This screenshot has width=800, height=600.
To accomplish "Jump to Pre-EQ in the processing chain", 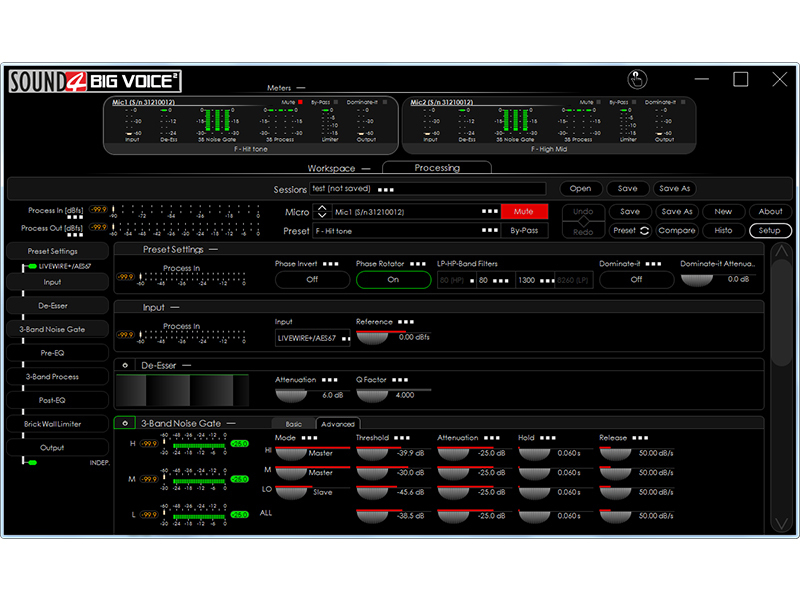I will (57, 353).
